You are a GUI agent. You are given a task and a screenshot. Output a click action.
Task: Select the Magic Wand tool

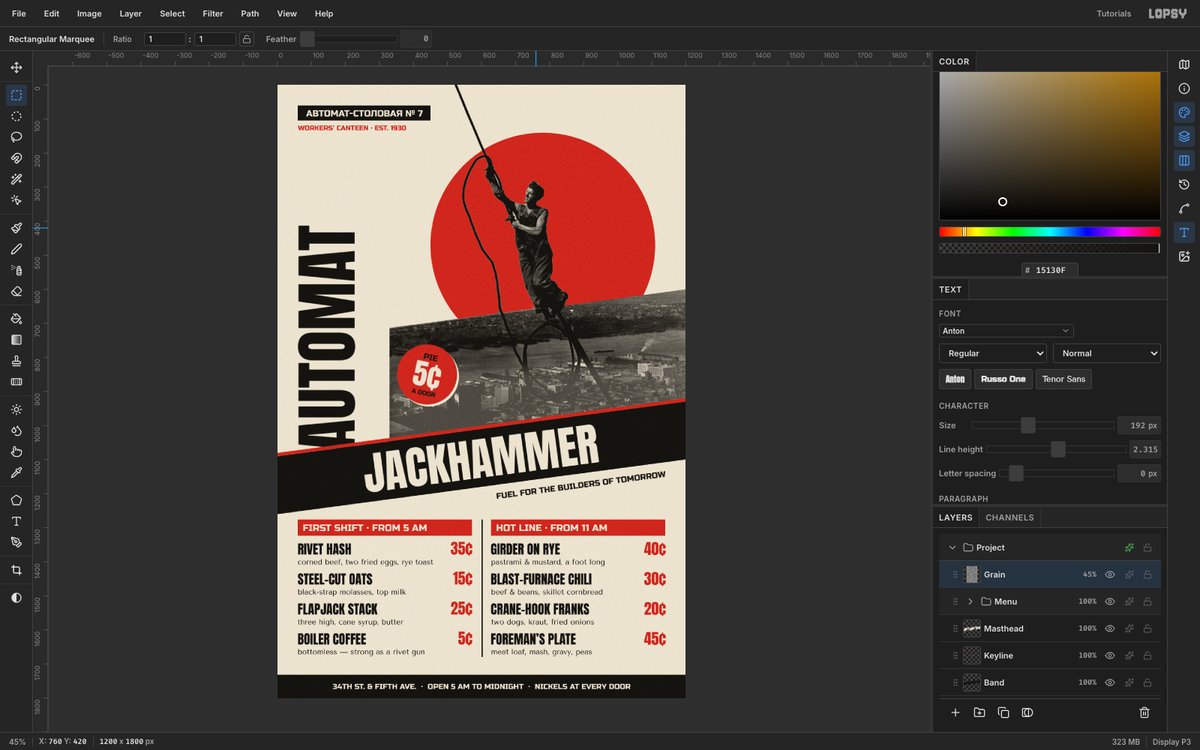[16, 179]
